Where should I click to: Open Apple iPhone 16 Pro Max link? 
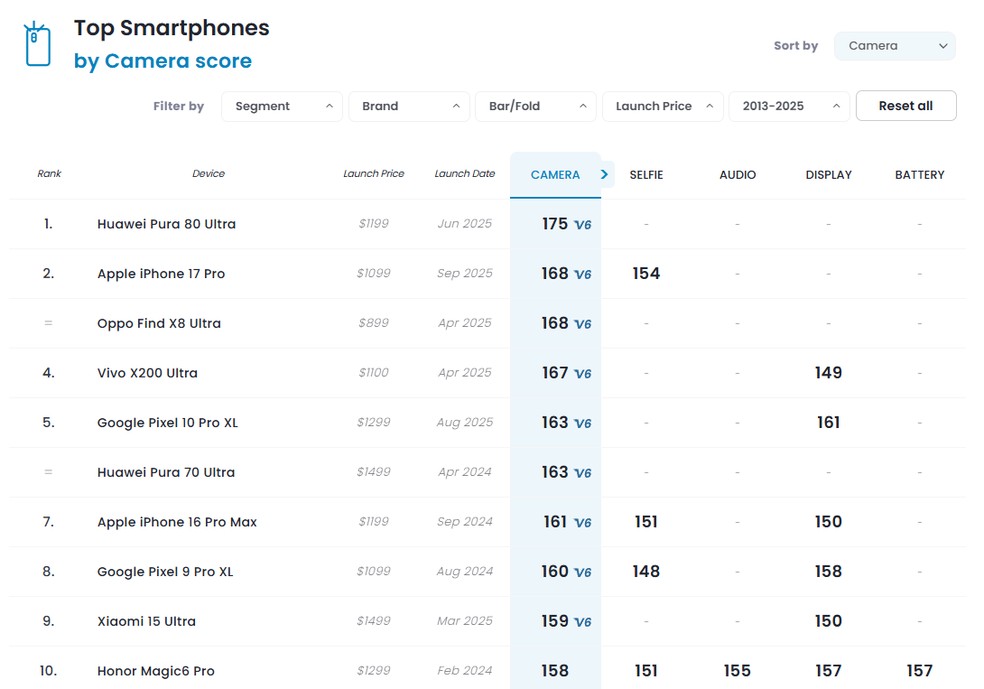[177, 521]
